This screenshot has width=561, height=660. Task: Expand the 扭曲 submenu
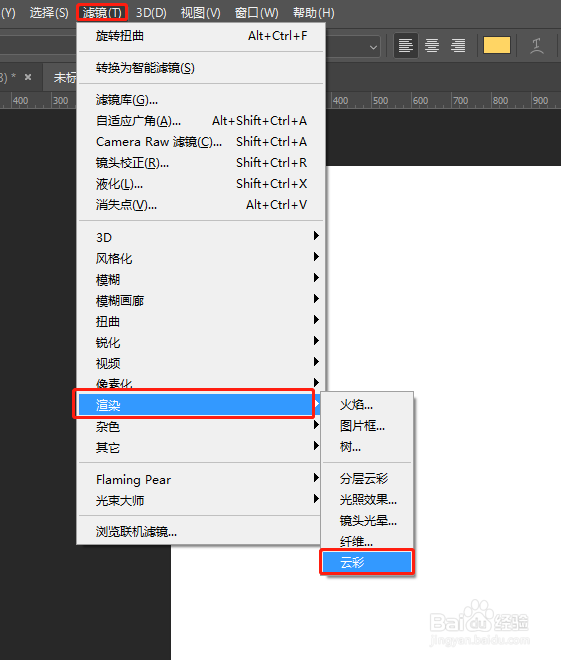click(201, 322)
